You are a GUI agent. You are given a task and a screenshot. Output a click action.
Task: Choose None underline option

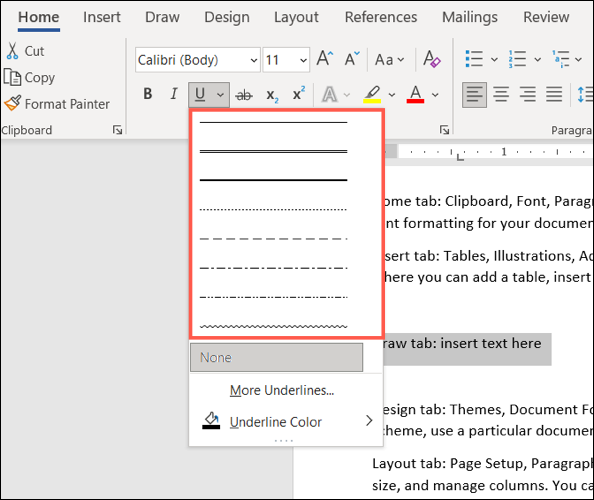277,357
